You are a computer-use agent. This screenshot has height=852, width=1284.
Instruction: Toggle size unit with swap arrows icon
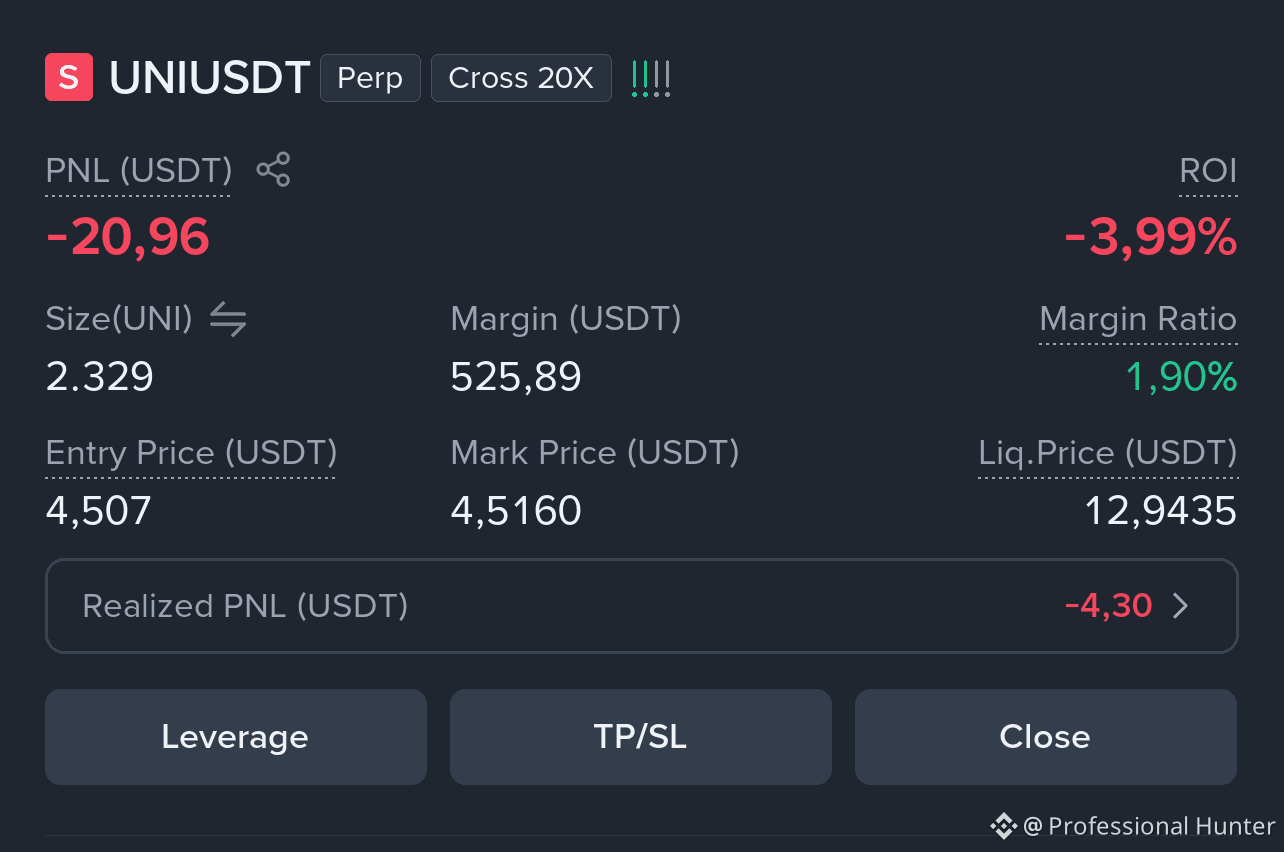pyautogui.click(x=228, y=320)
